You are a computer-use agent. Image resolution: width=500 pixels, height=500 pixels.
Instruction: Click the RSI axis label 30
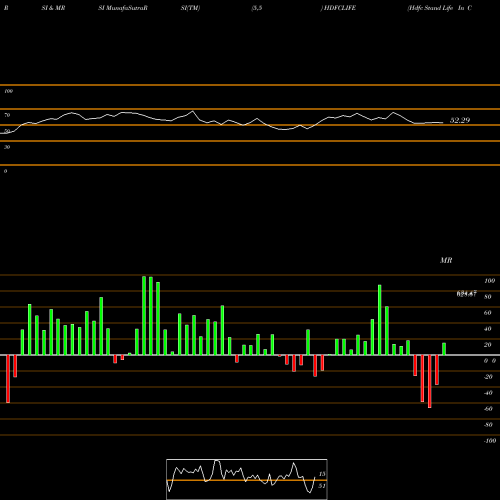tap(7, 147)
